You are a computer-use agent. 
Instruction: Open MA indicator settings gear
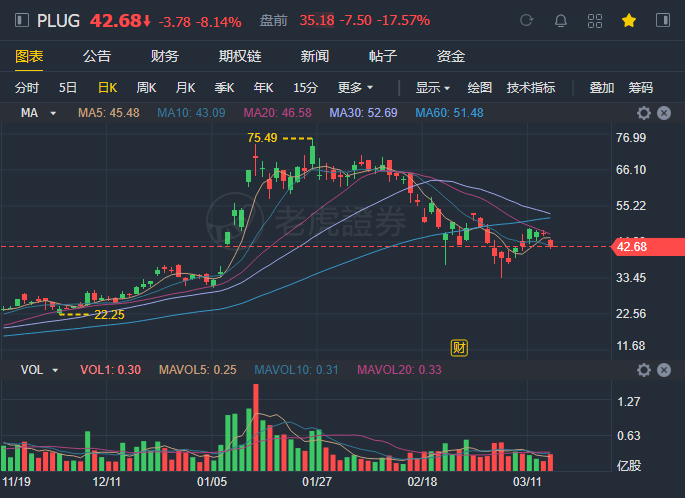(644, 113)
